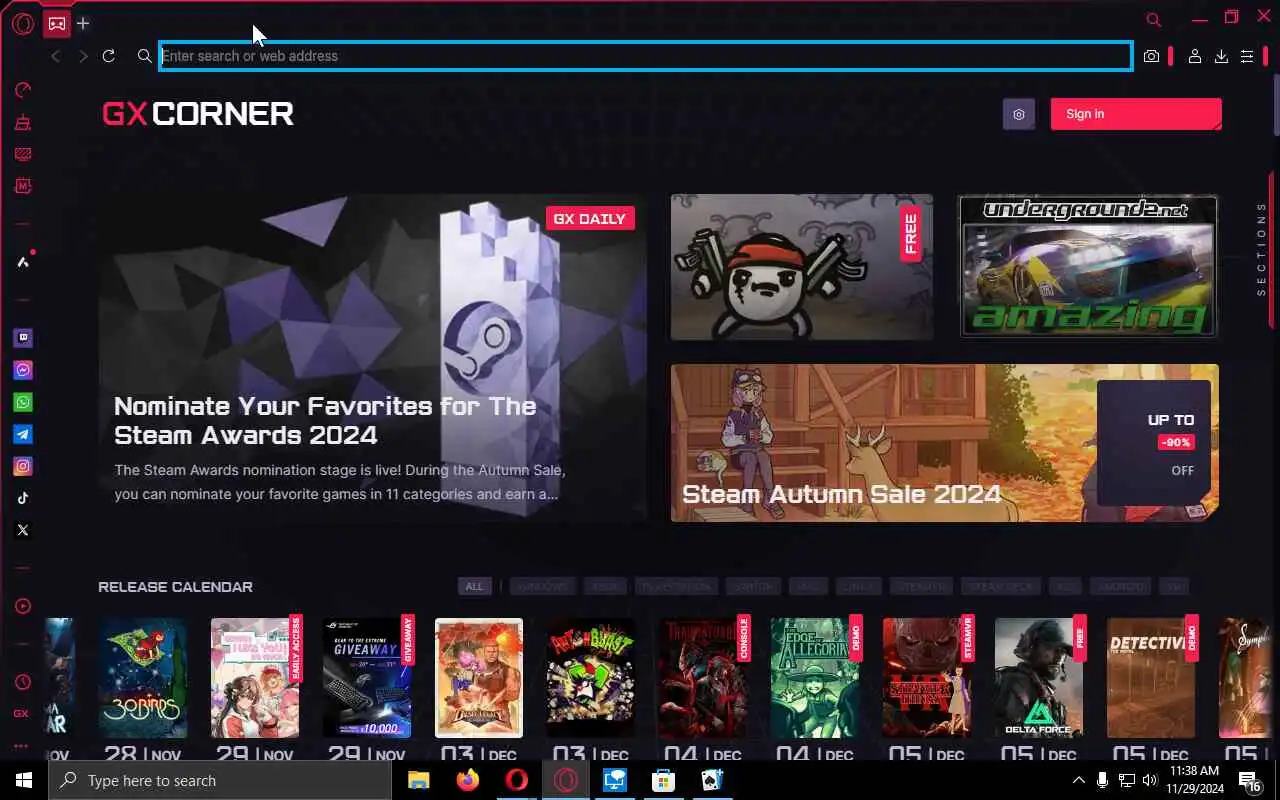The image size is (1280, 800).
Task: Go back to previous page
Action: (56, 56)
